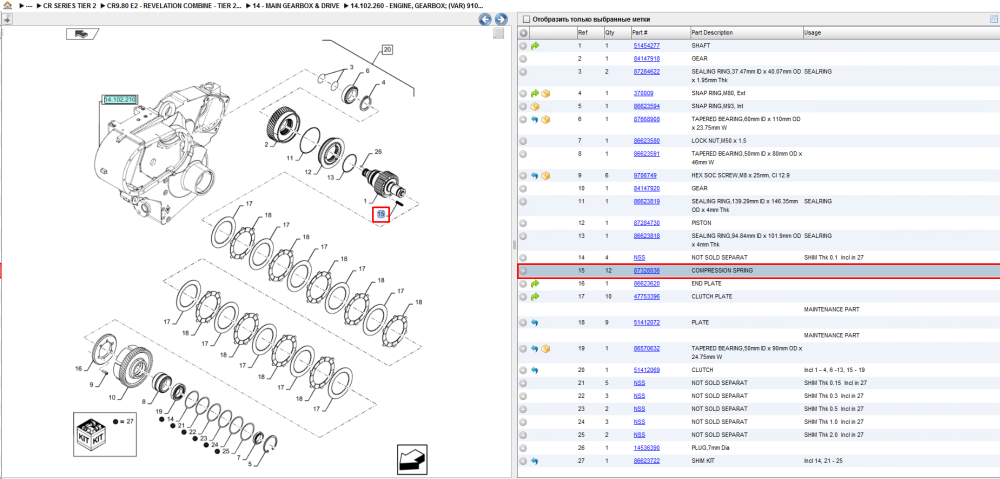1000x479 pixels.
Task: Toggle the selection circle for PLUG,7mm Dia row
Action: (523, 448)
